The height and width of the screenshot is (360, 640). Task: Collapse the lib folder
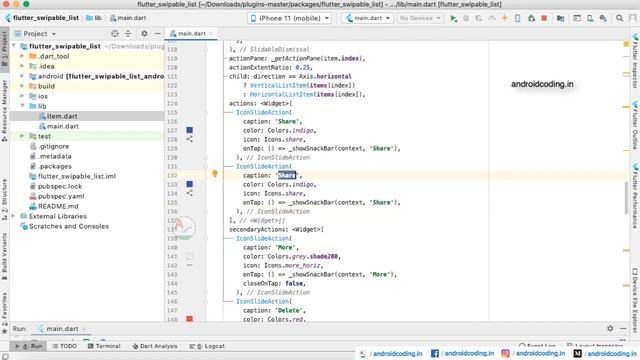click(22, 106)
